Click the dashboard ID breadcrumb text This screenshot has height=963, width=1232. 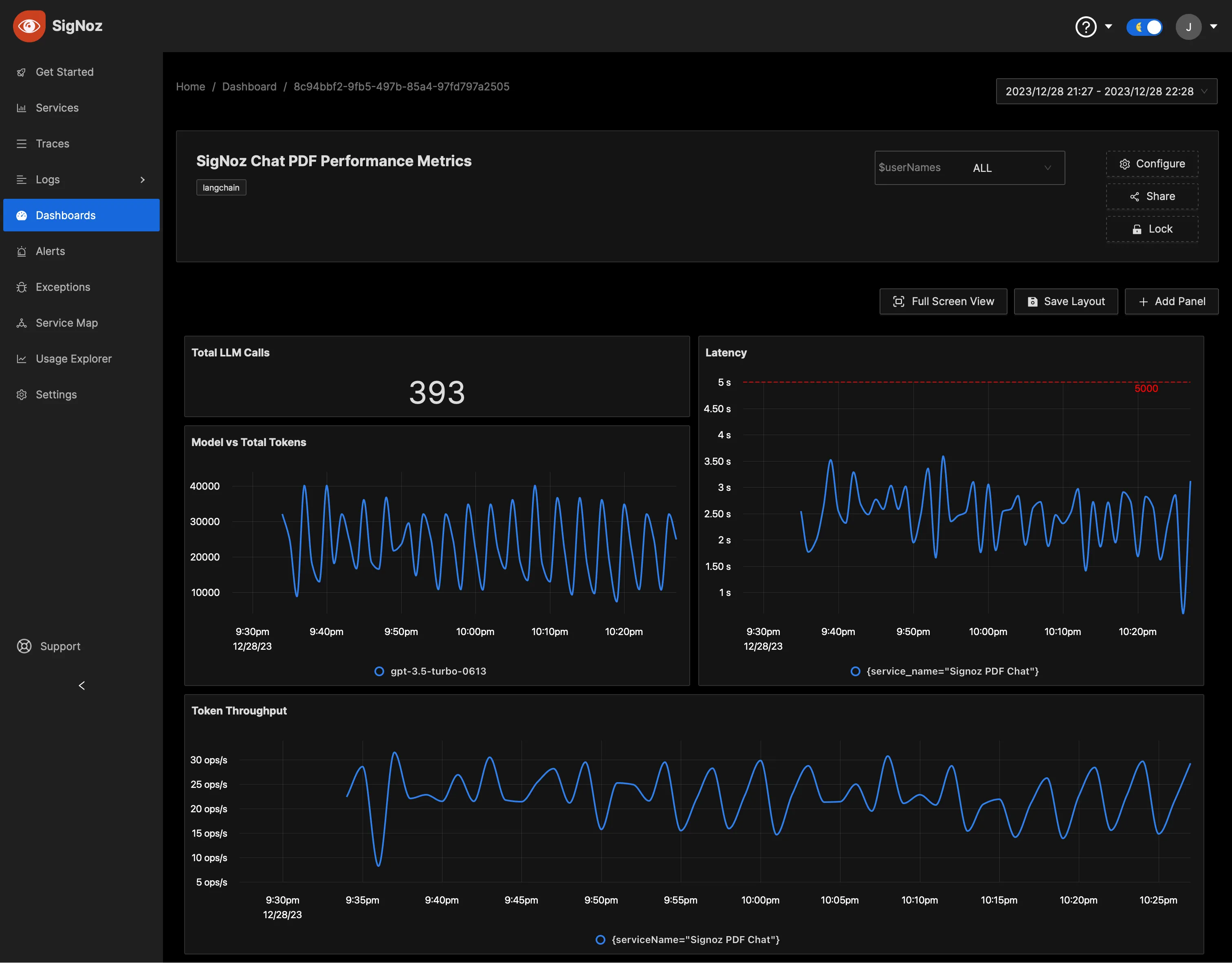coord(402,87)
